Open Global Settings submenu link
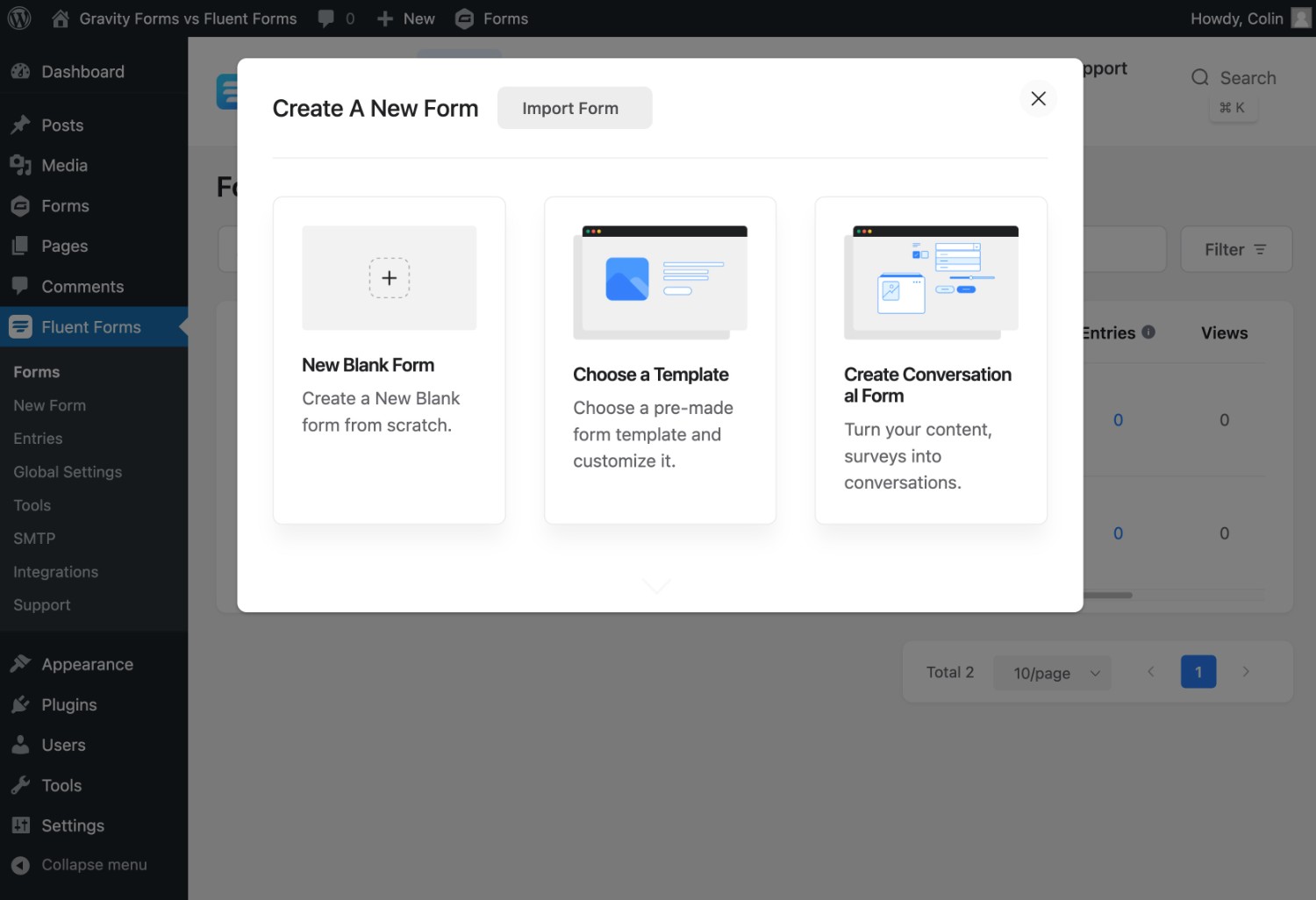Image resolution: width=1316 pixels, height=900 pixels. (x=68, y=472)
